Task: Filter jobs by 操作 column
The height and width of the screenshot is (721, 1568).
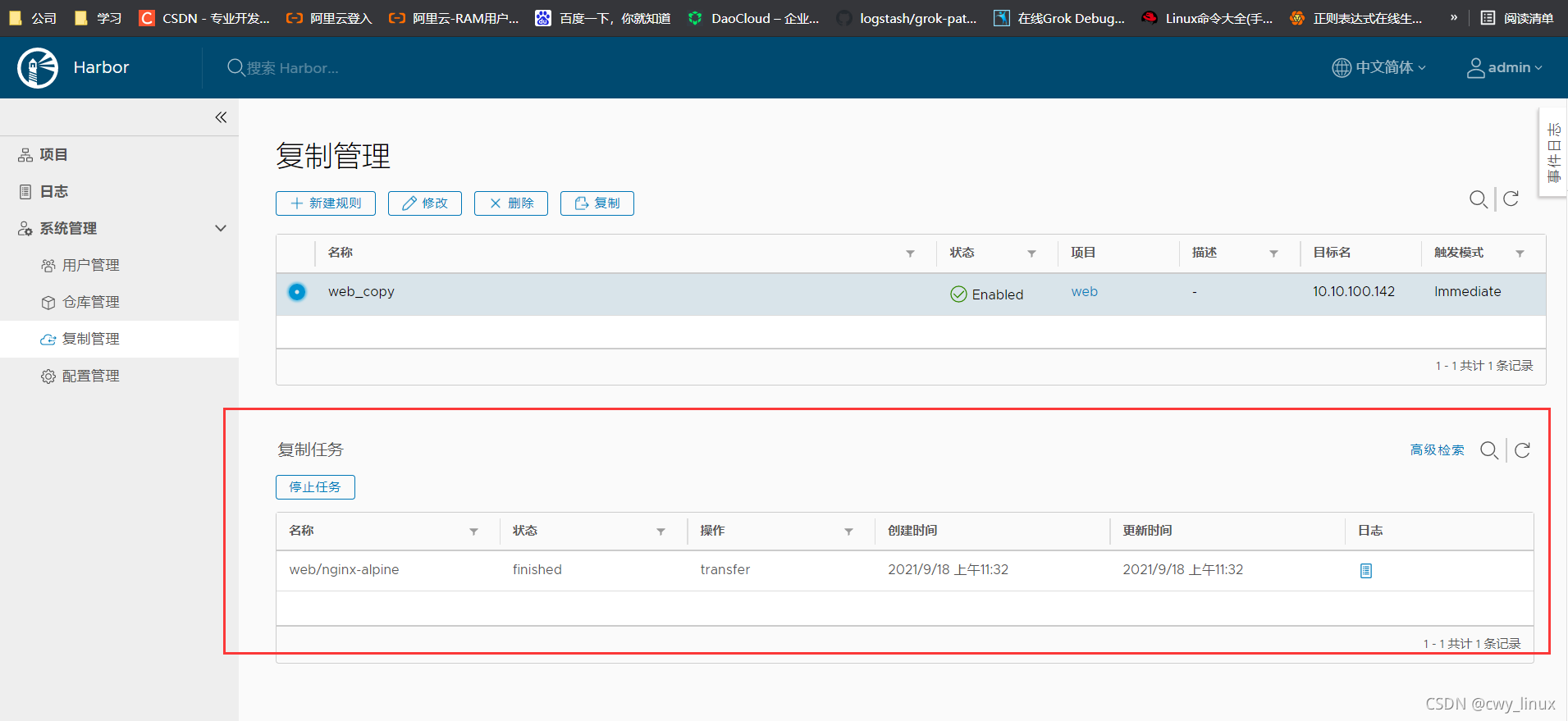Action: coord(848,532)
